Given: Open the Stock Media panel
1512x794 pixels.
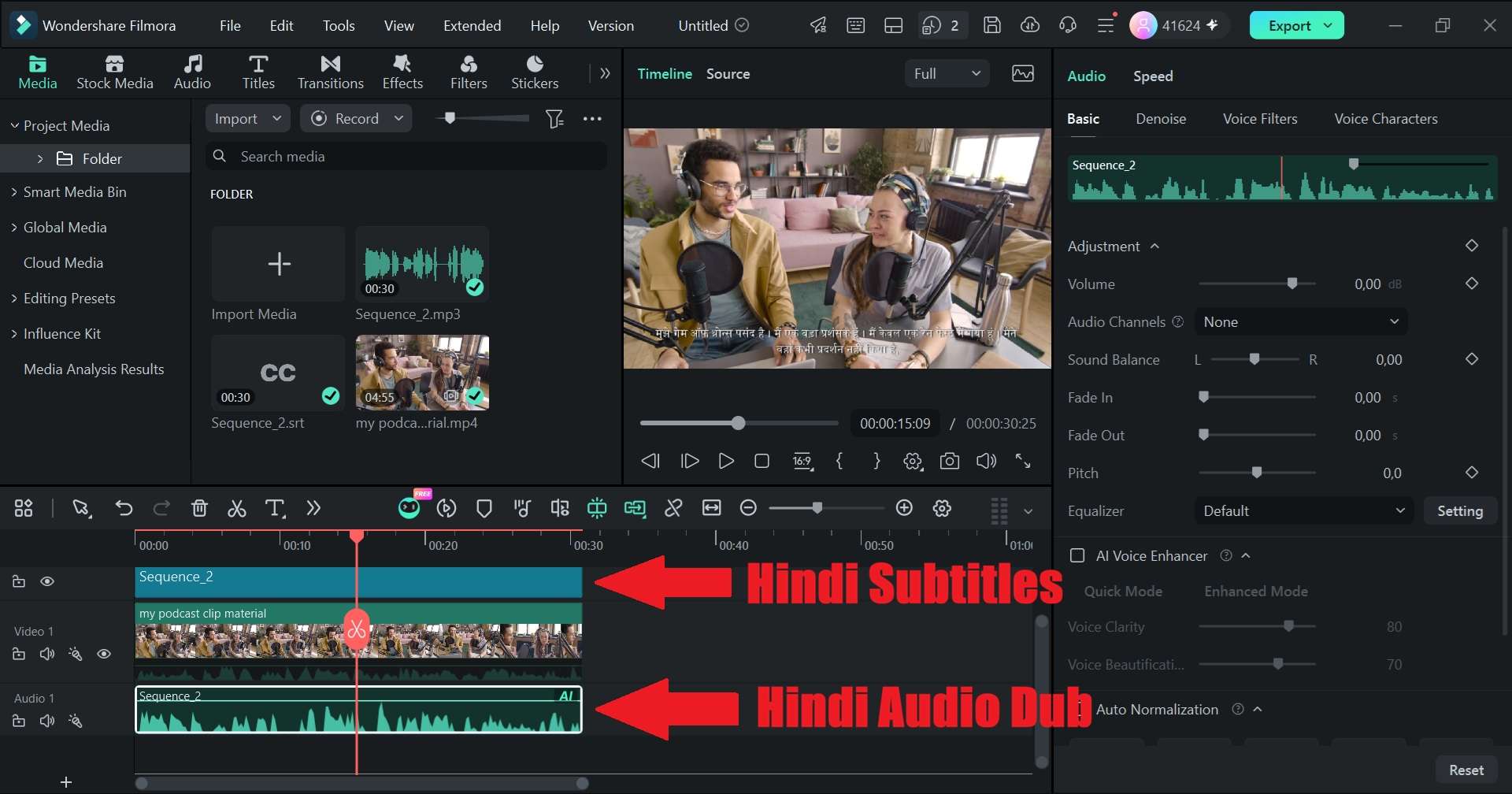Looking at the screenshot, I should pyautogui.click(x=115, y=72).
